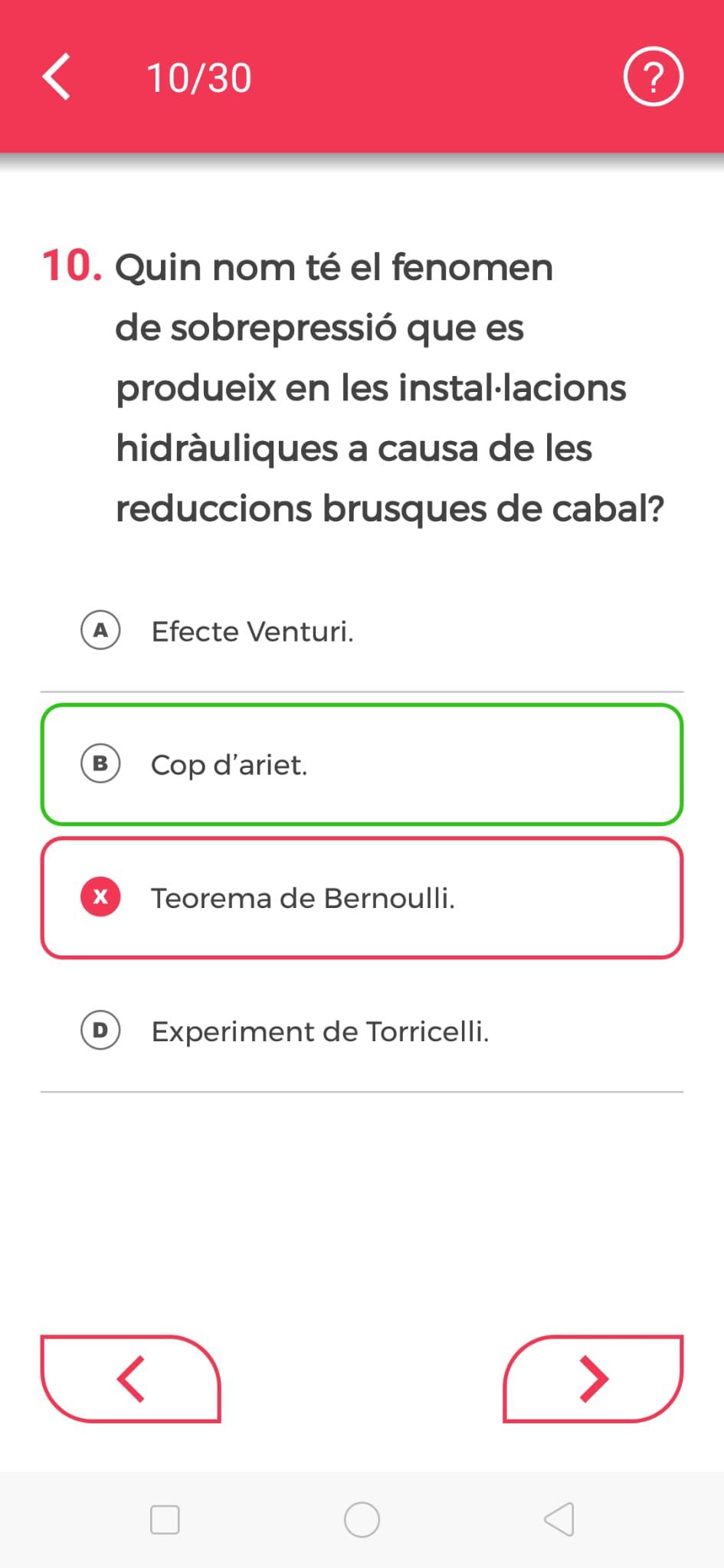This screenshot has height=1568, width=724.
Task: Choose the answer text Experiment de Torricelli
Action: [x=320, y=1031]
